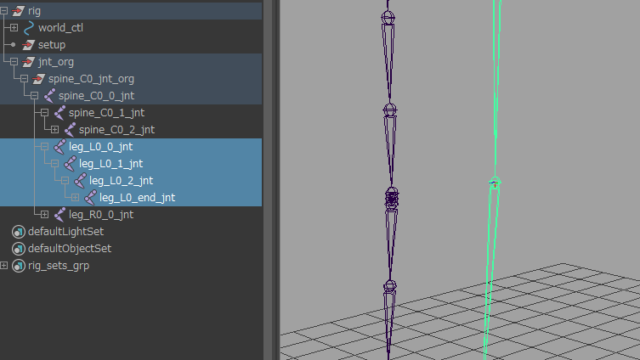
Task: Expand the world_ctl node
Action: [x=14, y=28]
